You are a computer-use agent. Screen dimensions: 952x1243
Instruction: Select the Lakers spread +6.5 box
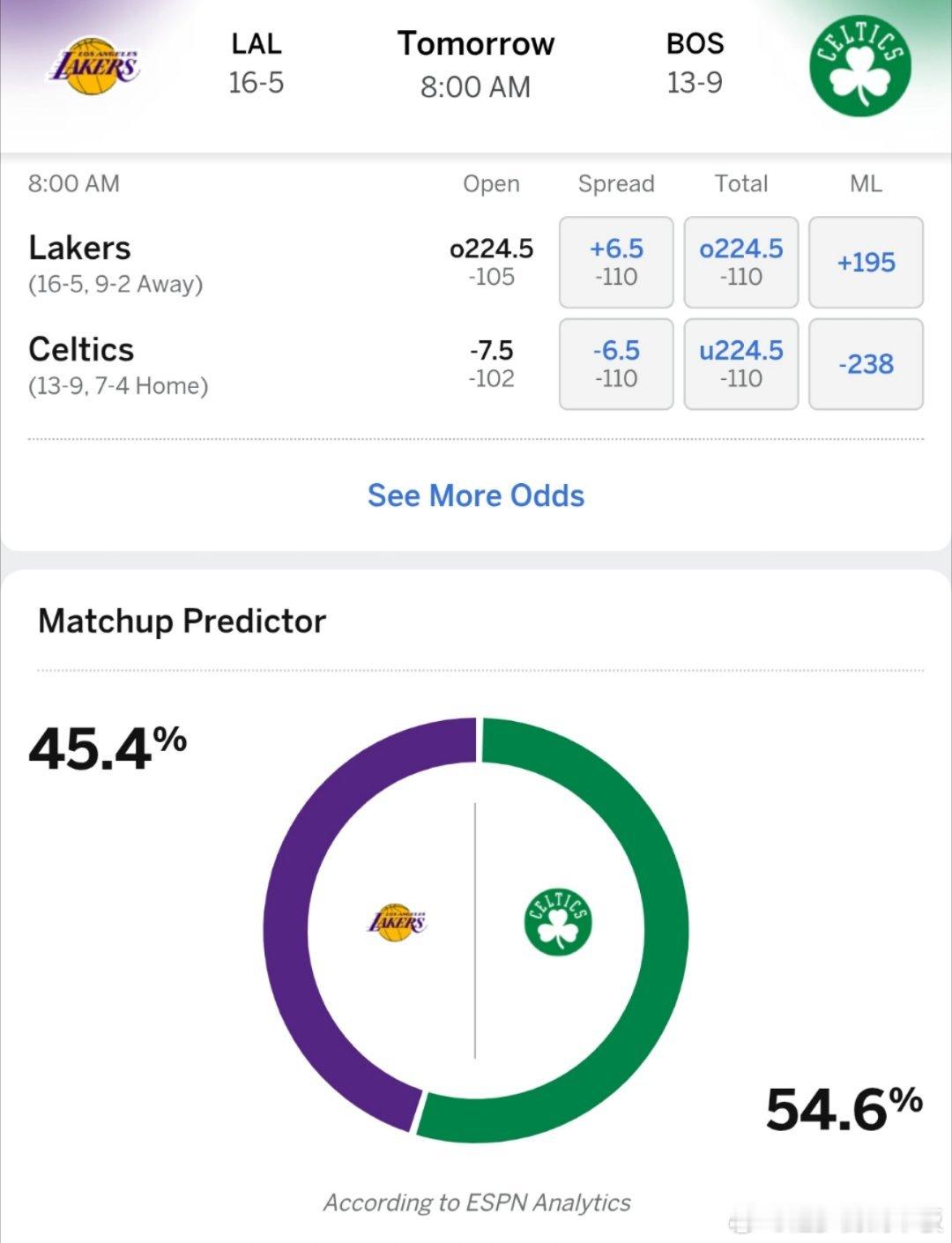pyautogui.click(x=615, y=262)
